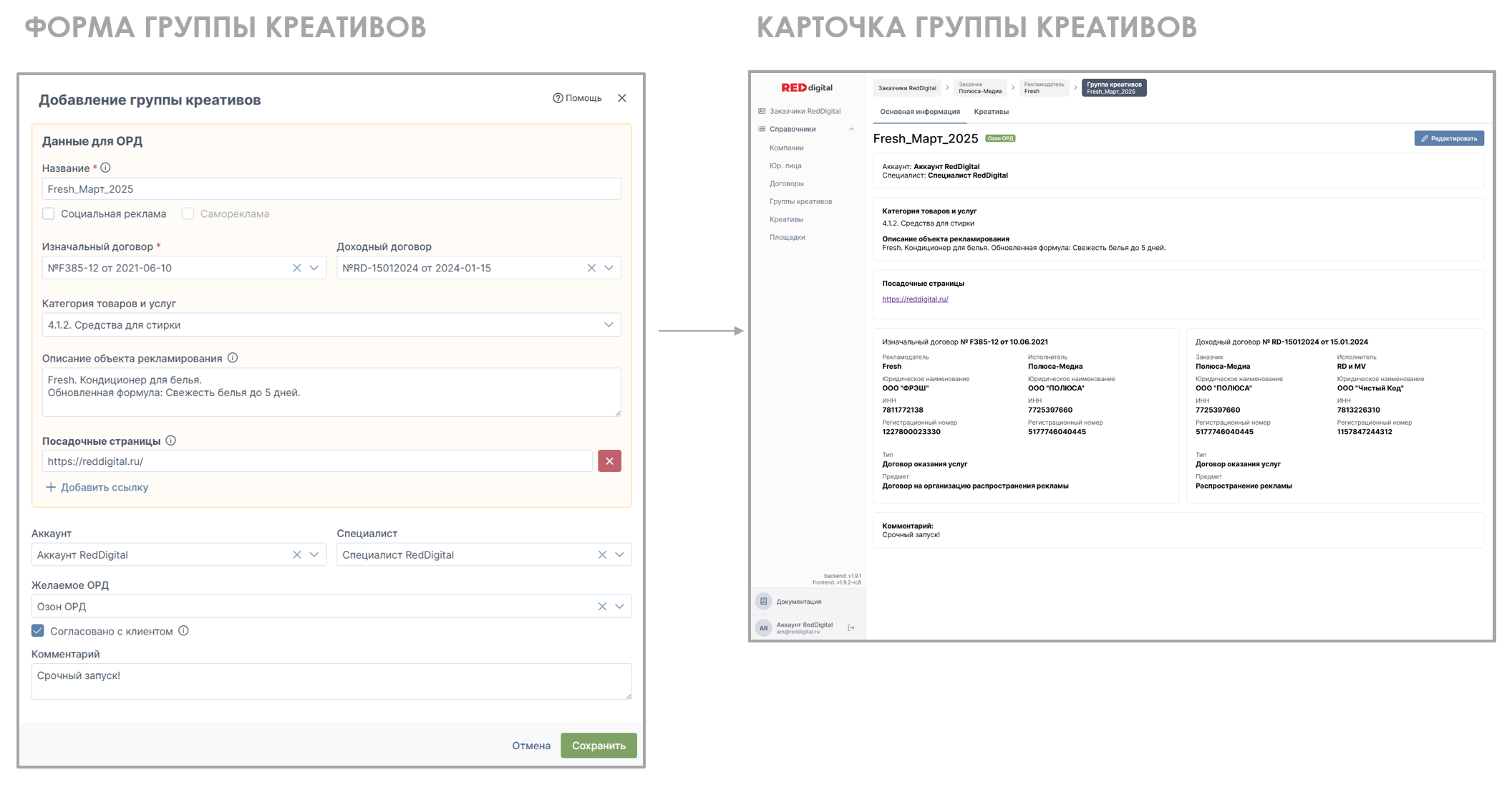Image resolution: width=1512 pixels, height=785 pixels.
Task: Open Юр. лица in the sidebar
Action: (x=785, y=165)
